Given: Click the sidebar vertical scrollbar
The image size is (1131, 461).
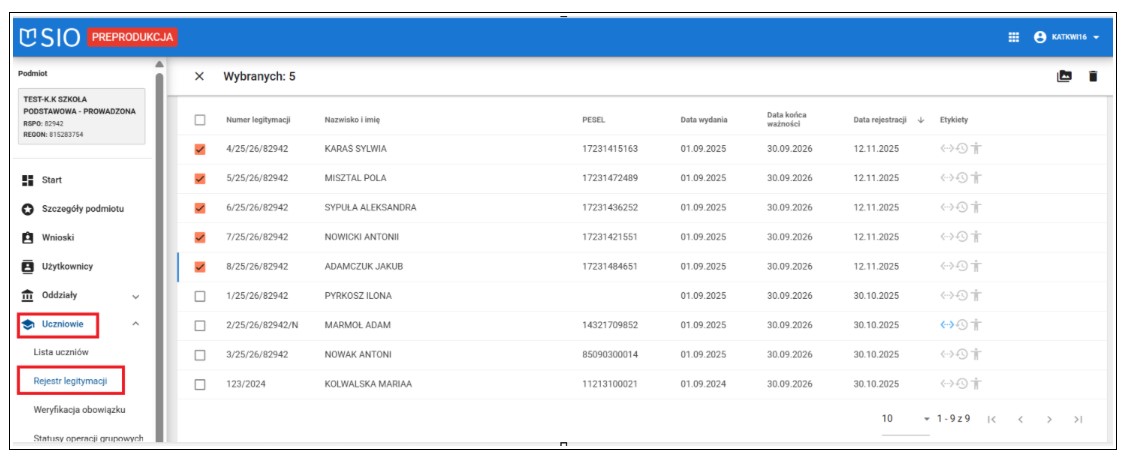Looking at the screenshot, I should [x=159, y=250].
